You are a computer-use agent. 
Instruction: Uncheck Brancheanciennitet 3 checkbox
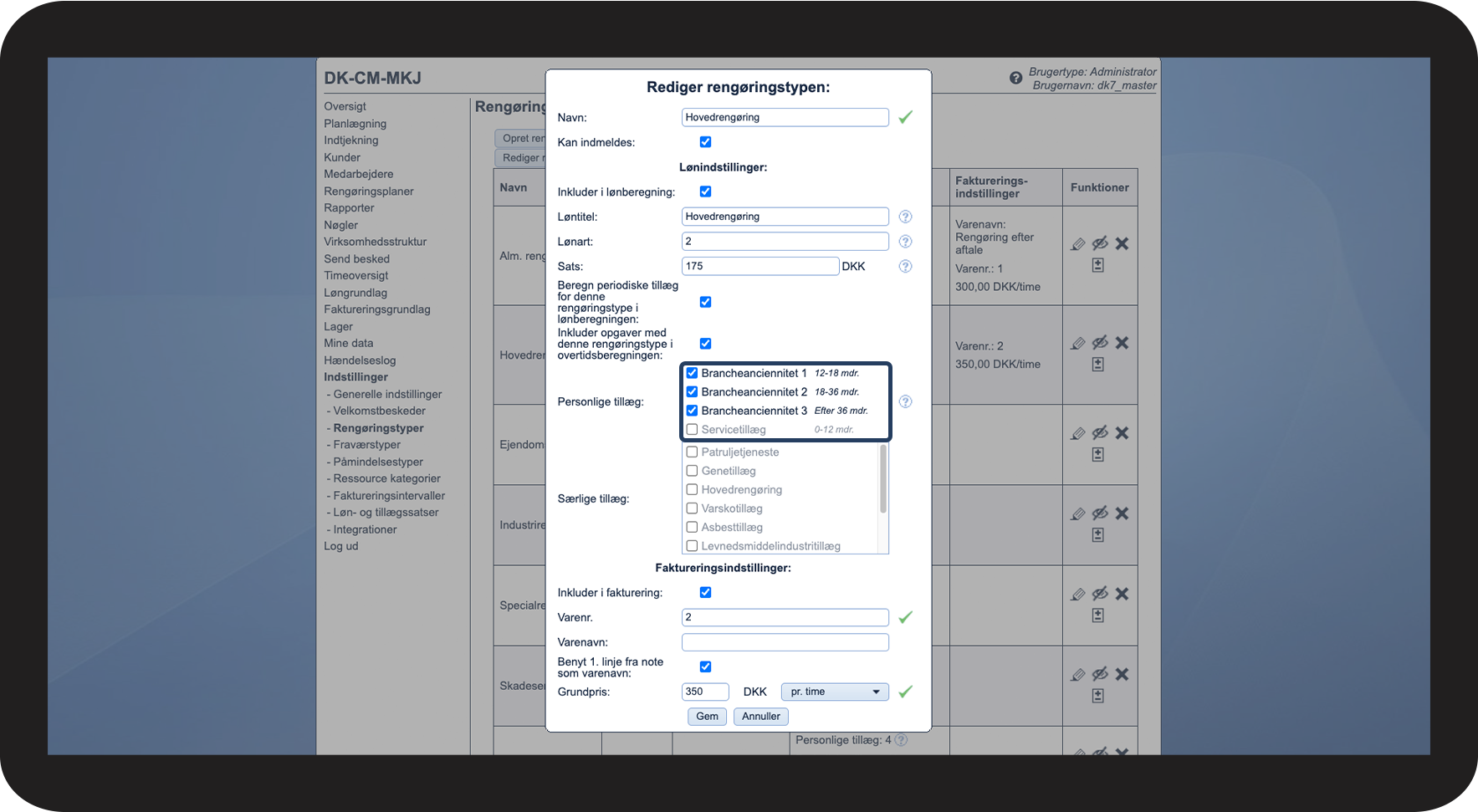[692, 411]
